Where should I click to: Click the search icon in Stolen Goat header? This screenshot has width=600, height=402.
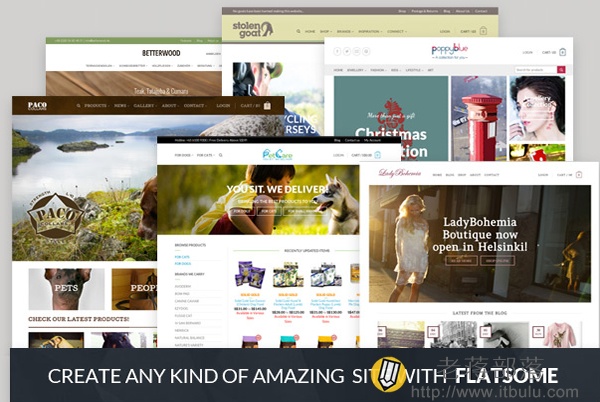[298, 31]
